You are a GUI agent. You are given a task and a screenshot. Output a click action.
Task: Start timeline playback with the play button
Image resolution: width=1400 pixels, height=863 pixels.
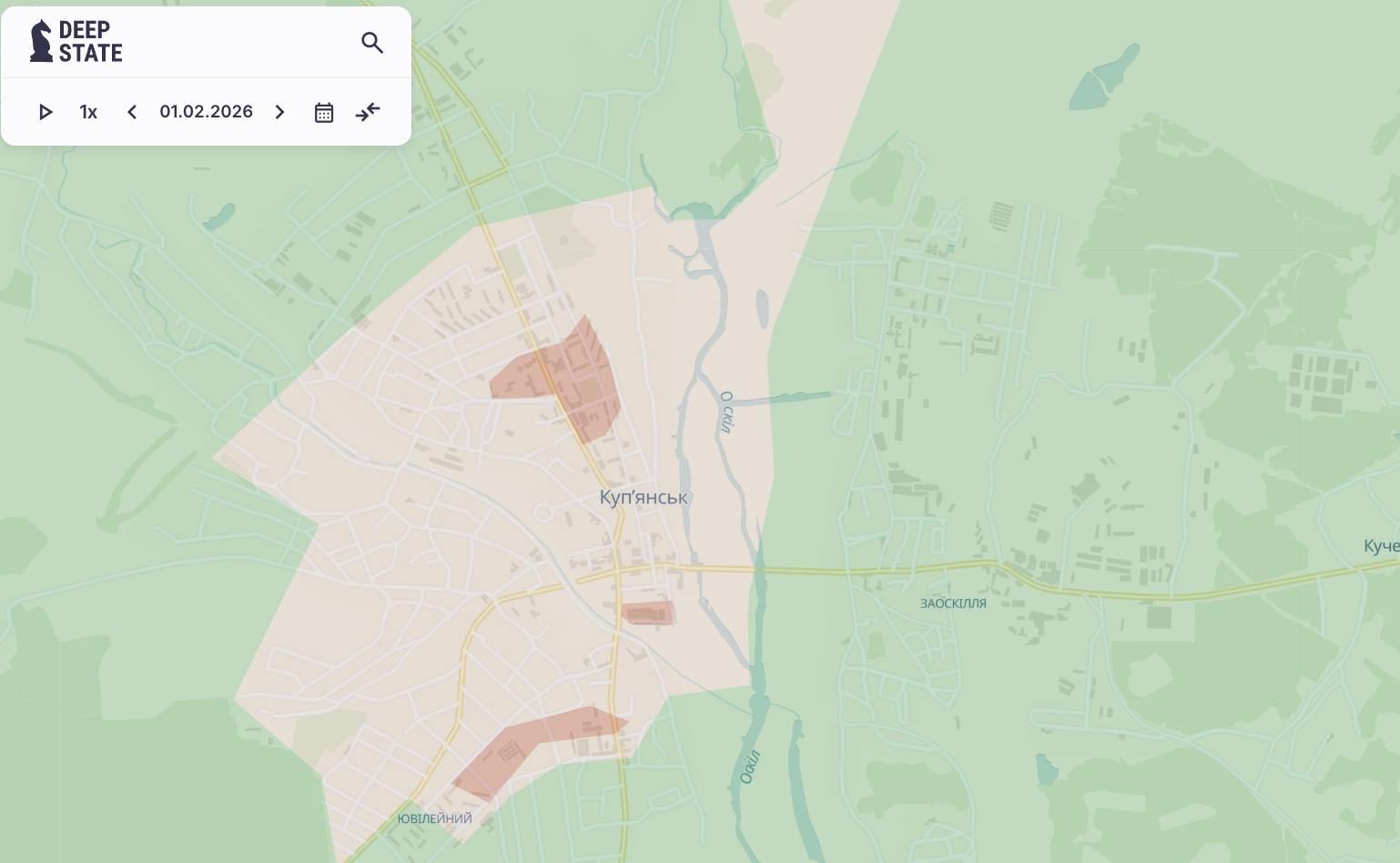point(45,112)
